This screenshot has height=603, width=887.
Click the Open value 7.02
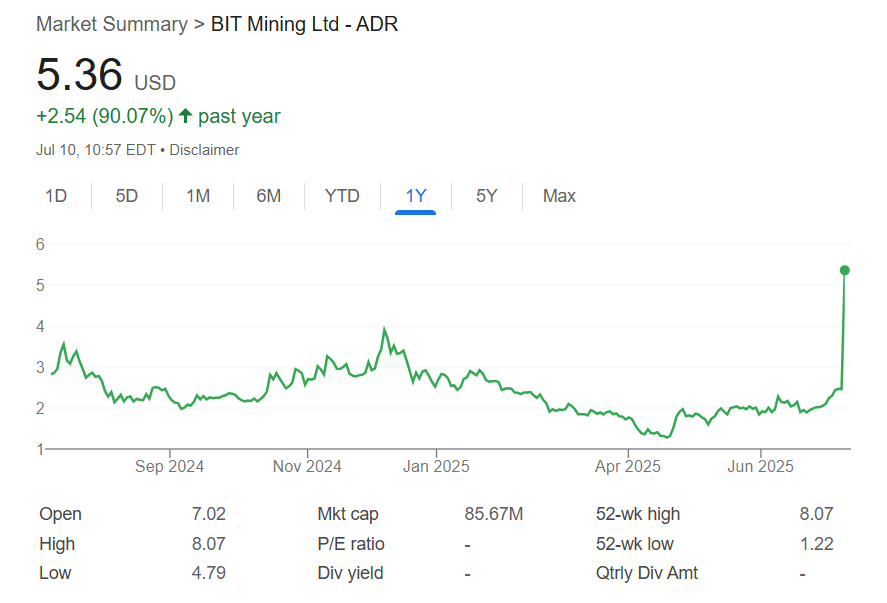(209, 514)
